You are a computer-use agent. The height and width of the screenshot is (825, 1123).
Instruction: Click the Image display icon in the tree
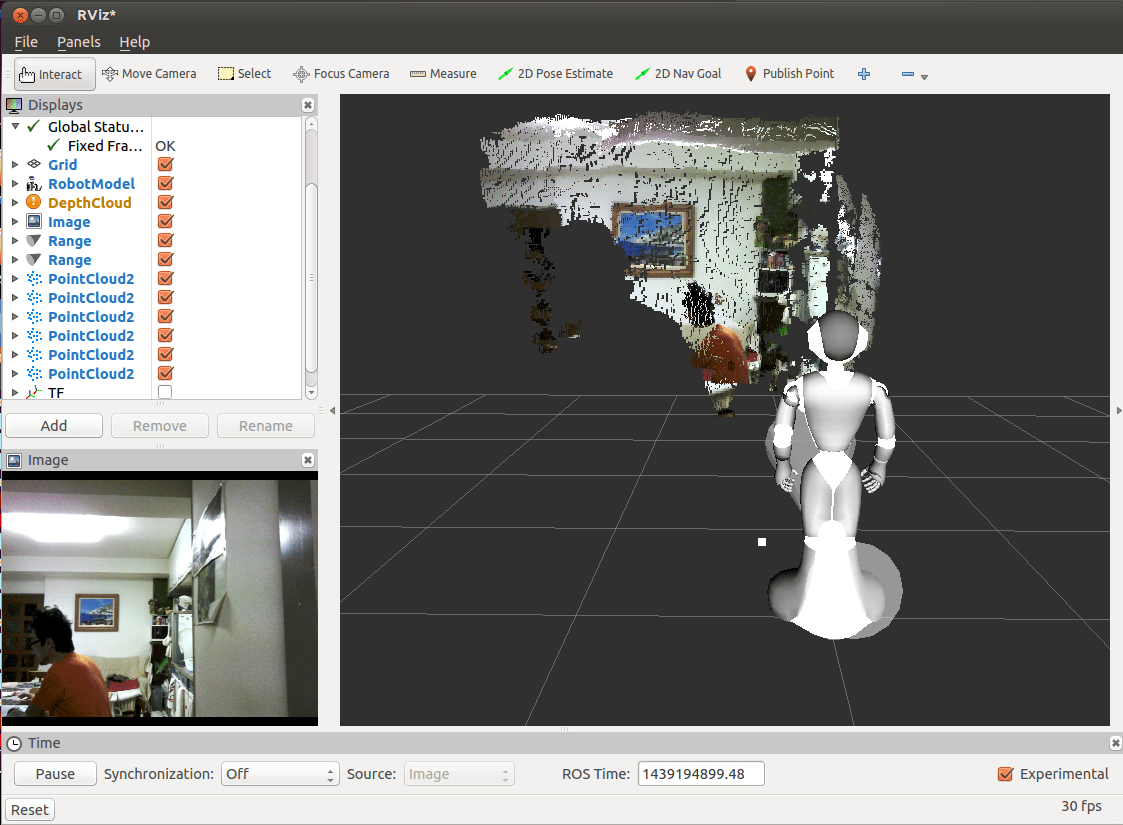click(x=34, y=221)
